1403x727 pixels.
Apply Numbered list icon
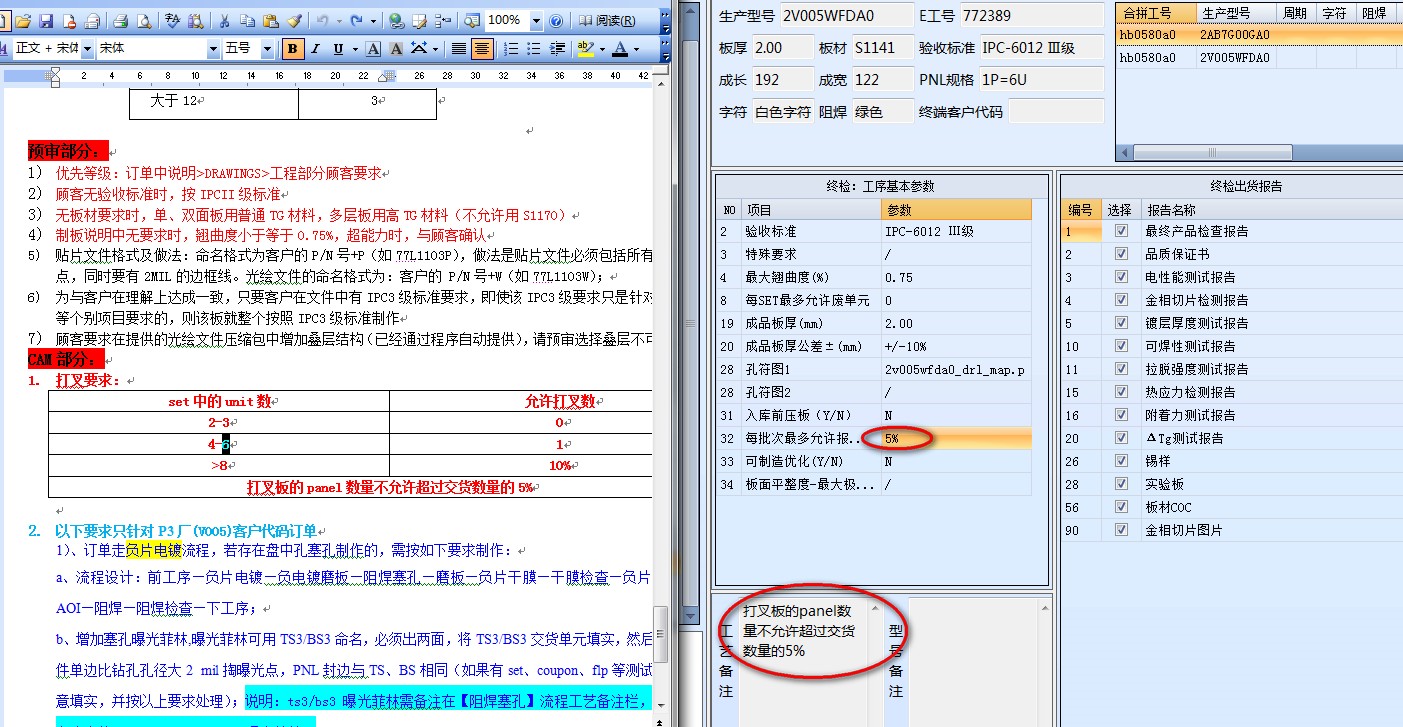click(x=511, y=49)
